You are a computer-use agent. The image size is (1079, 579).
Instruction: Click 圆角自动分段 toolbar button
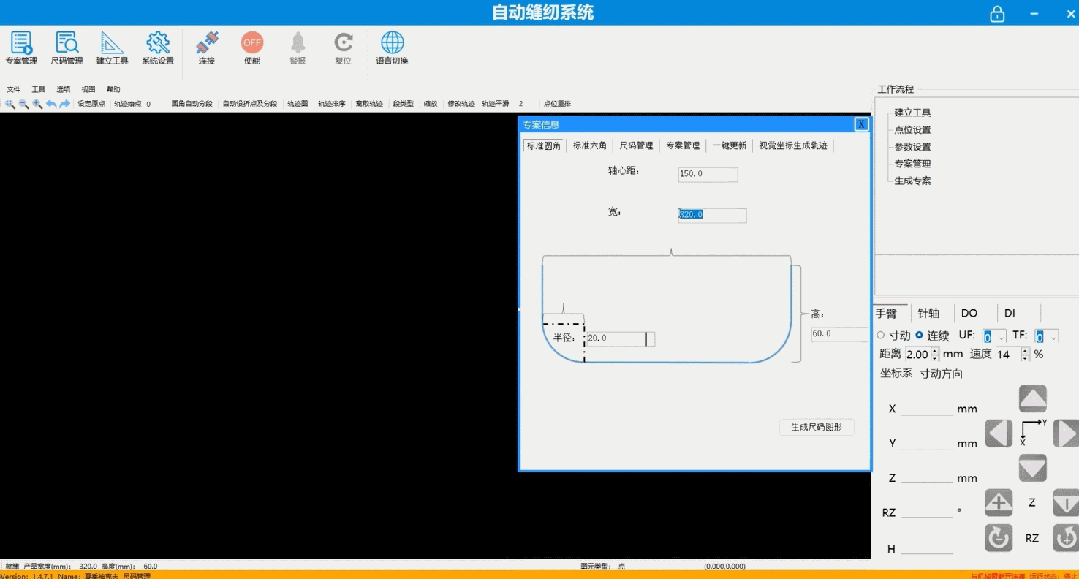click(x=192, y=104)
